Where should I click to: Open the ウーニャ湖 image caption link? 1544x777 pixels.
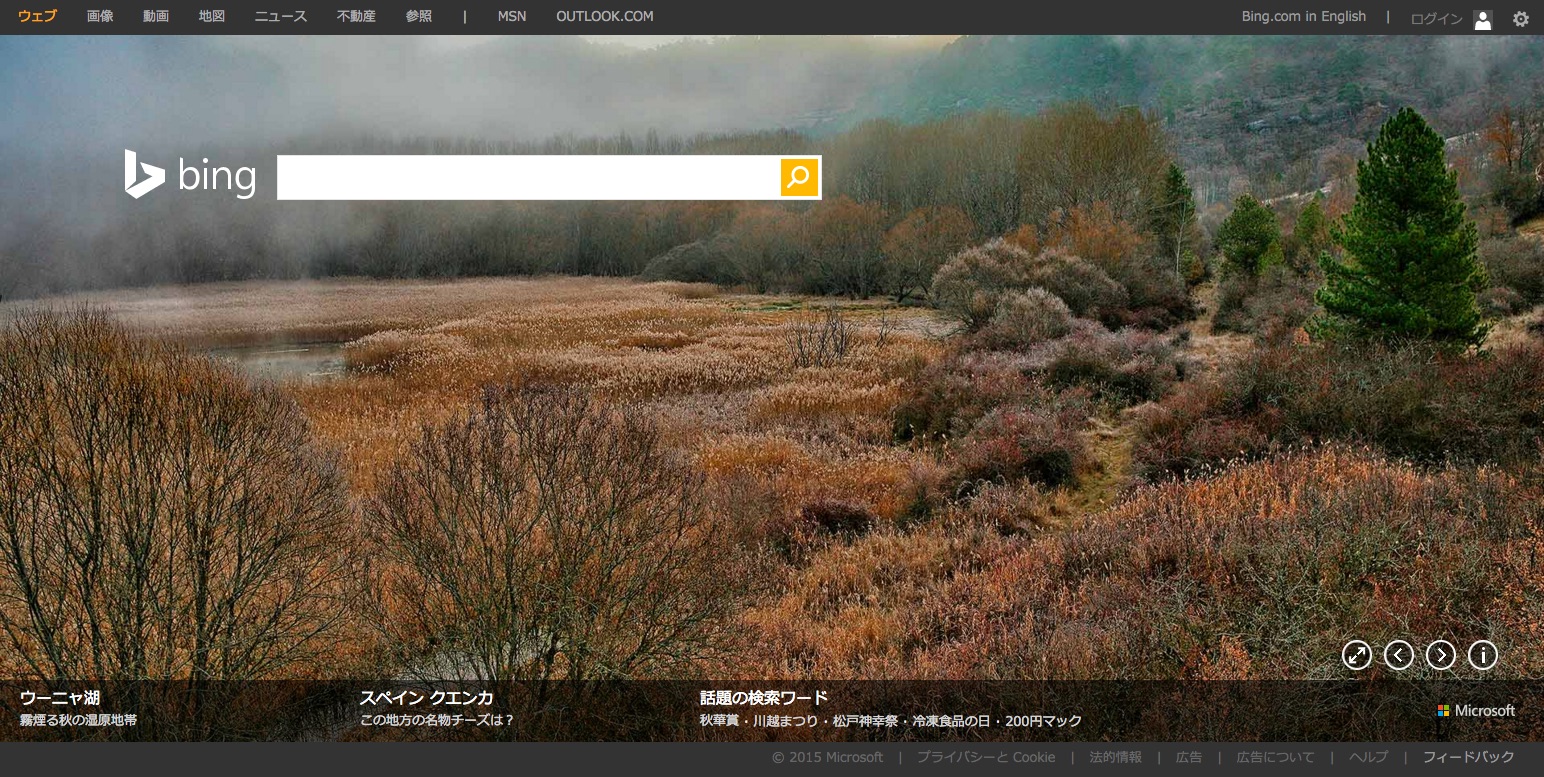(60, 698)
